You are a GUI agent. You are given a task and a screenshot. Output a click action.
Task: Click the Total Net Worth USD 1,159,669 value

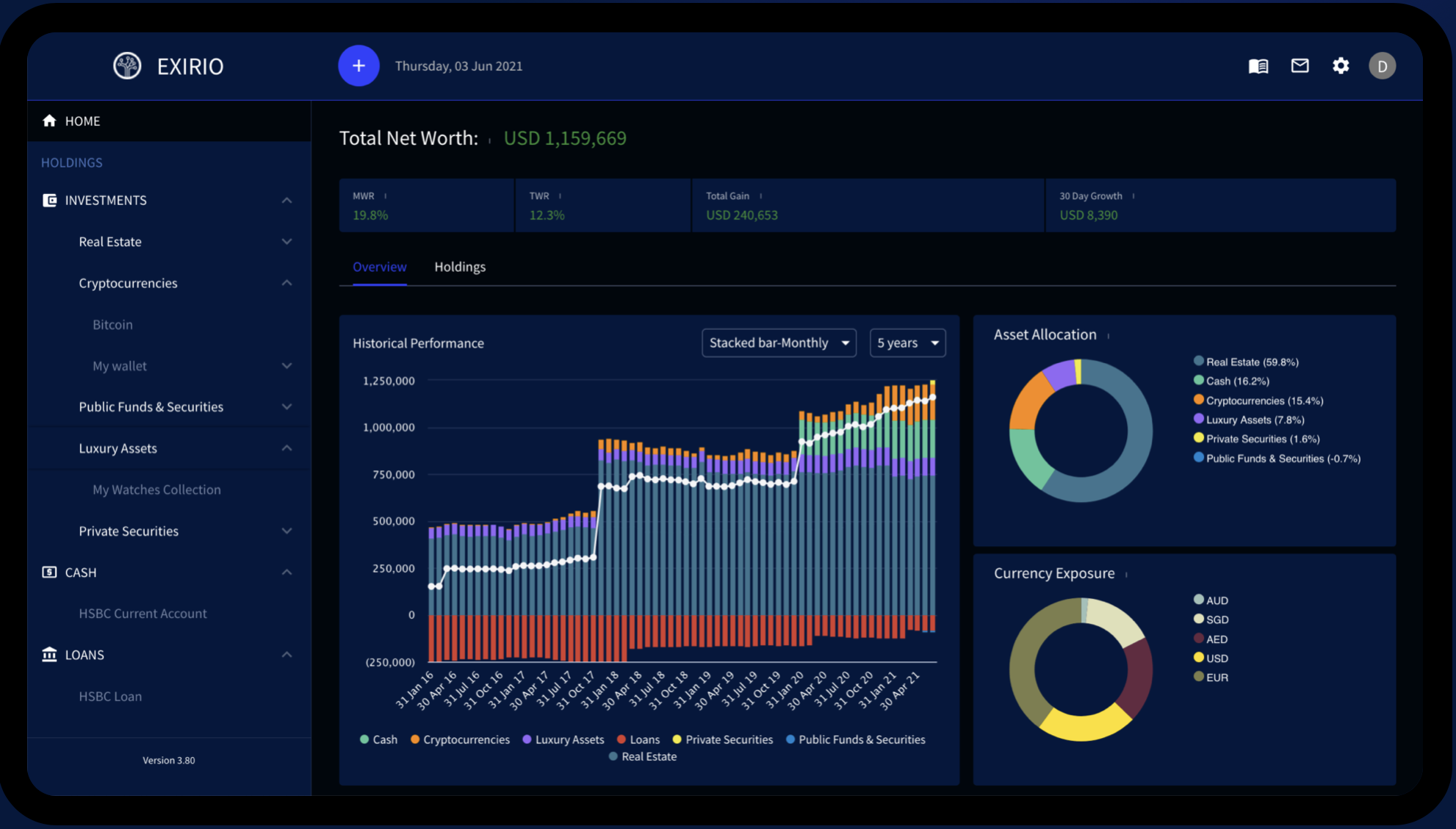(565, 138)
